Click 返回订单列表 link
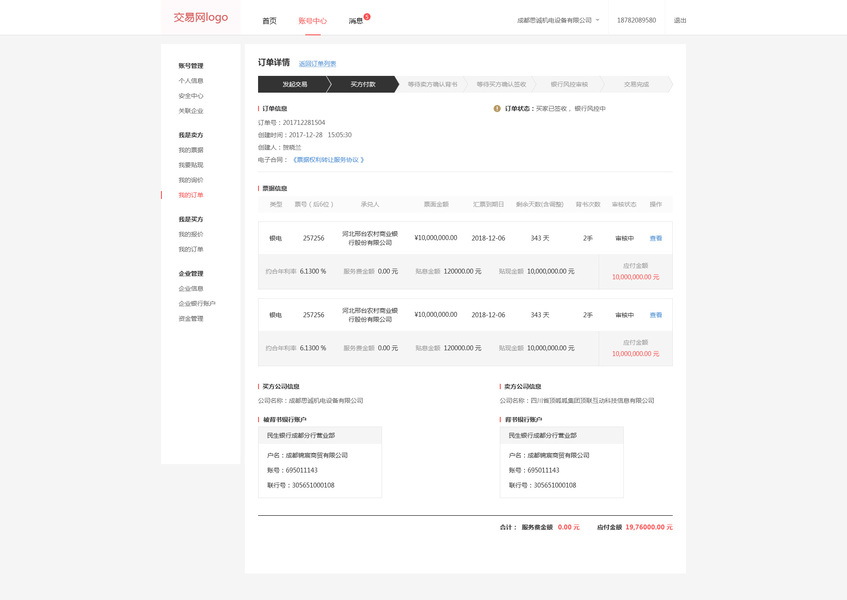This screenshot has height=600, width=847. pos(317,64)
